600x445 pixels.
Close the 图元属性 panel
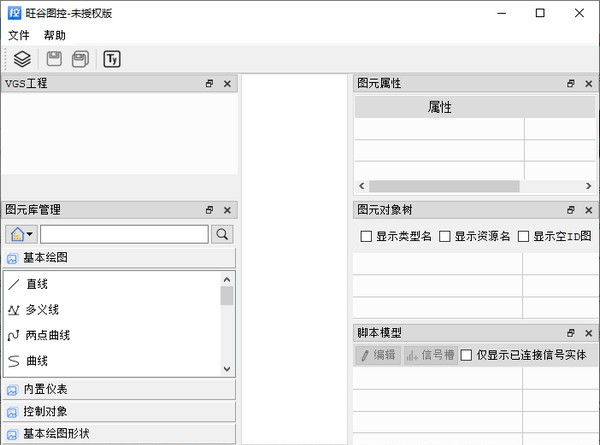point(589,83)
